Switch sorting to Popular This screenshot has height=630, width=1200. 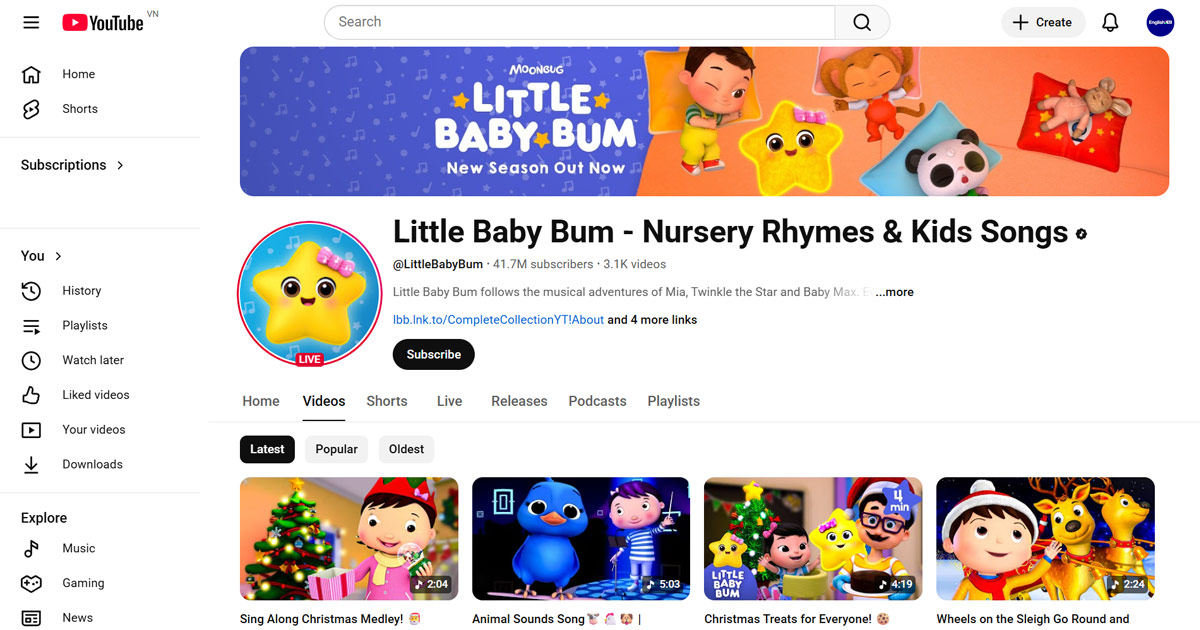click(336, 449)
